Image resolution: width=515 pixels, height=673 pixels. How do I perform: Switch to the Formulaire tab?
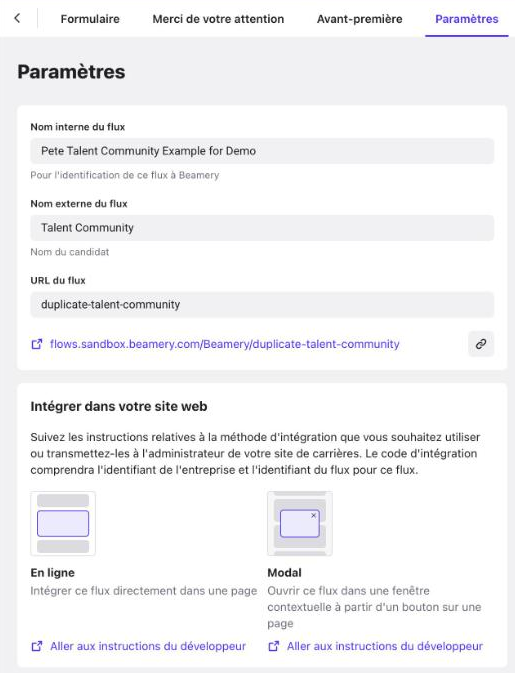[x=90, y=19]
